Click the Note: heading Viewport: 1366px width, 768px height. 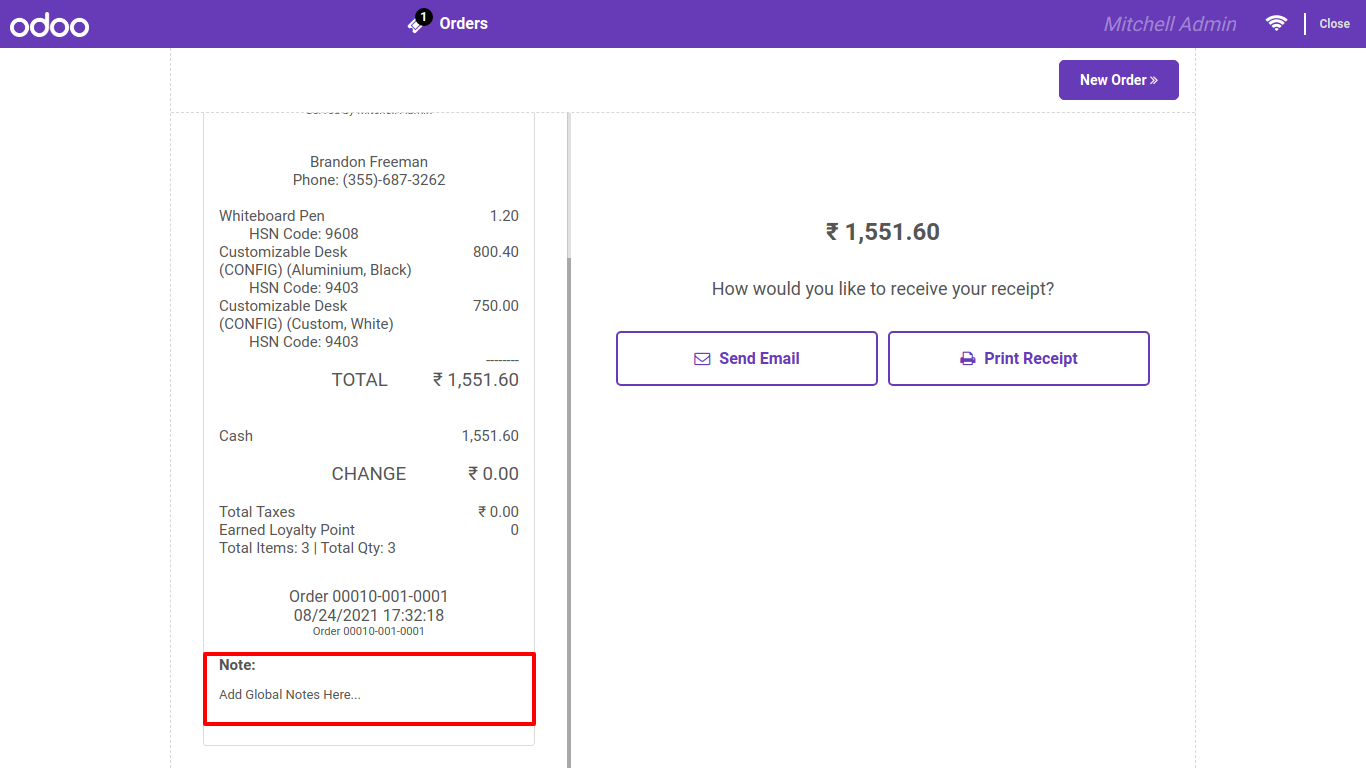pos(237,665)
